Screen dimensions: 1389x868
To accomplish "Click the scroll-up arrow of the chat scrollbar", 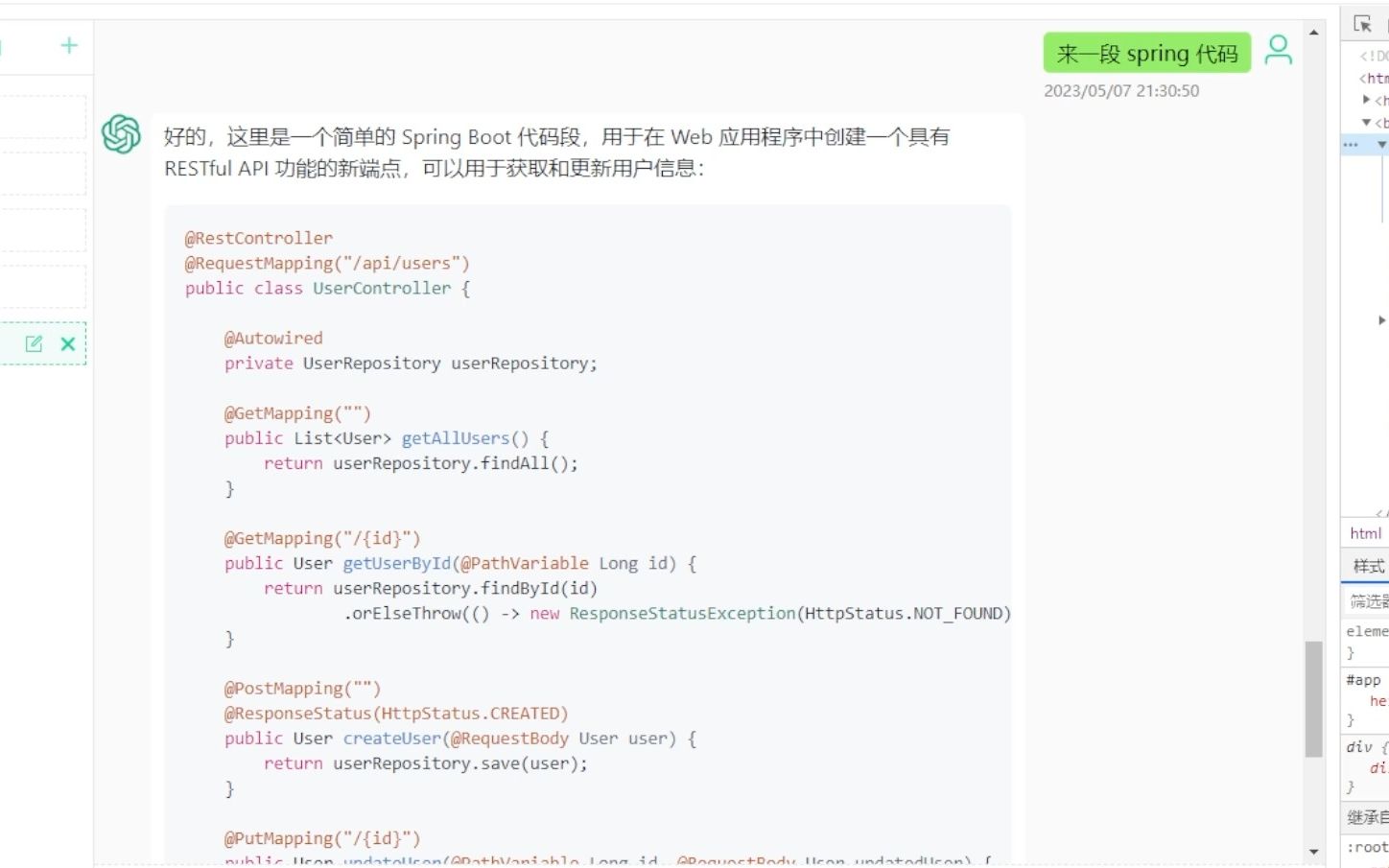I will pyautogui.click(x=1314, y=32).
